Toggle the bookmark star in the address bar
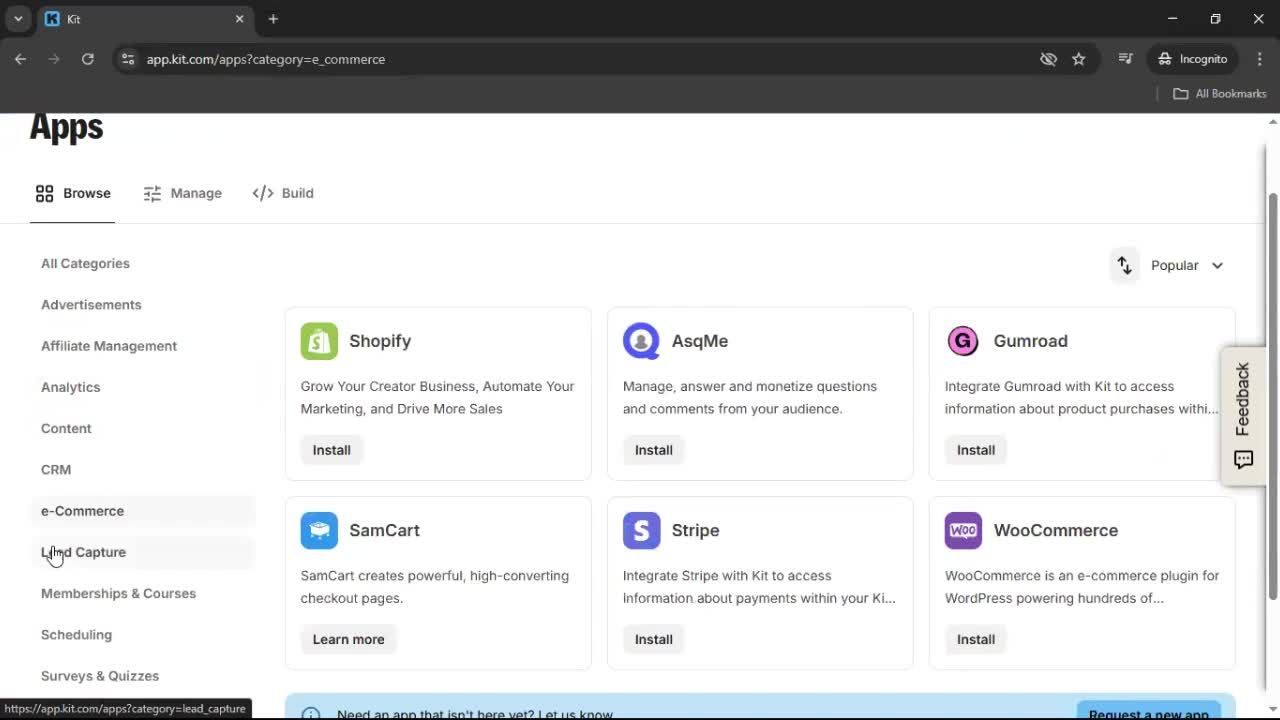The height and width of the screenshot is (720, 1280). (1079, 59)
